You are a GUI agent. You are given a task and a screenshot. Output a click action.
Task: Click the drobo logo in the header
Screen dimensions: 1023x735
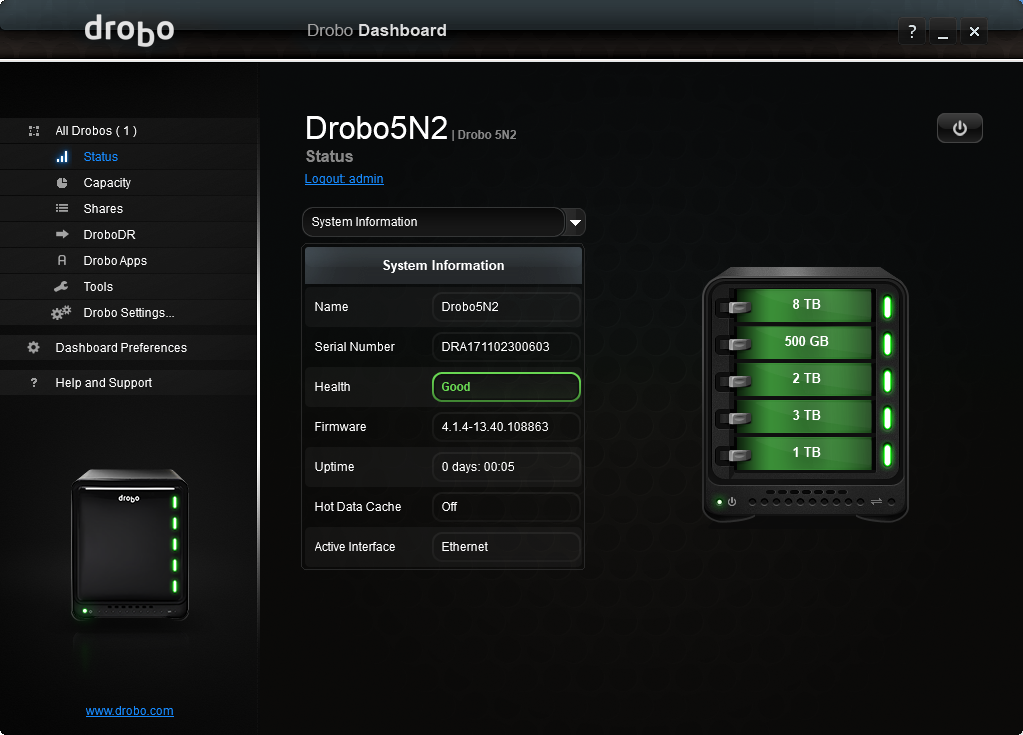pyautogui.click(x=129, y=30)
